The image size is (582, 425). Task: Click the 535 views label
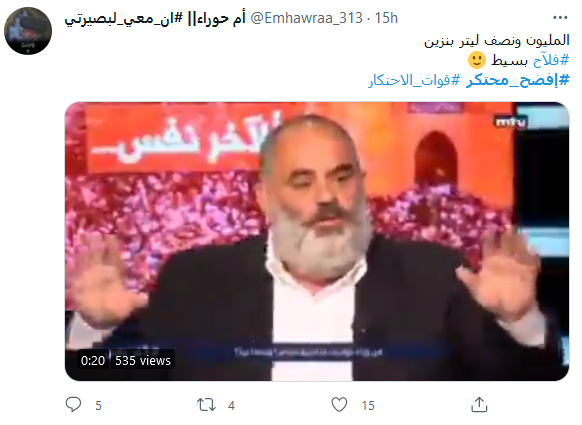click(143, 360)
